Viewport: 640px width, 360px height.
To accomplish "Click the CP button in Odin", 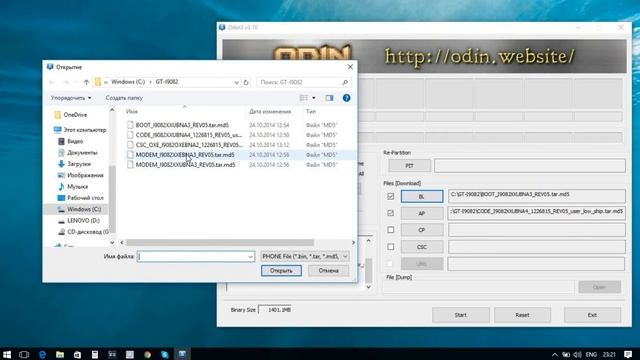I will 422,230.
